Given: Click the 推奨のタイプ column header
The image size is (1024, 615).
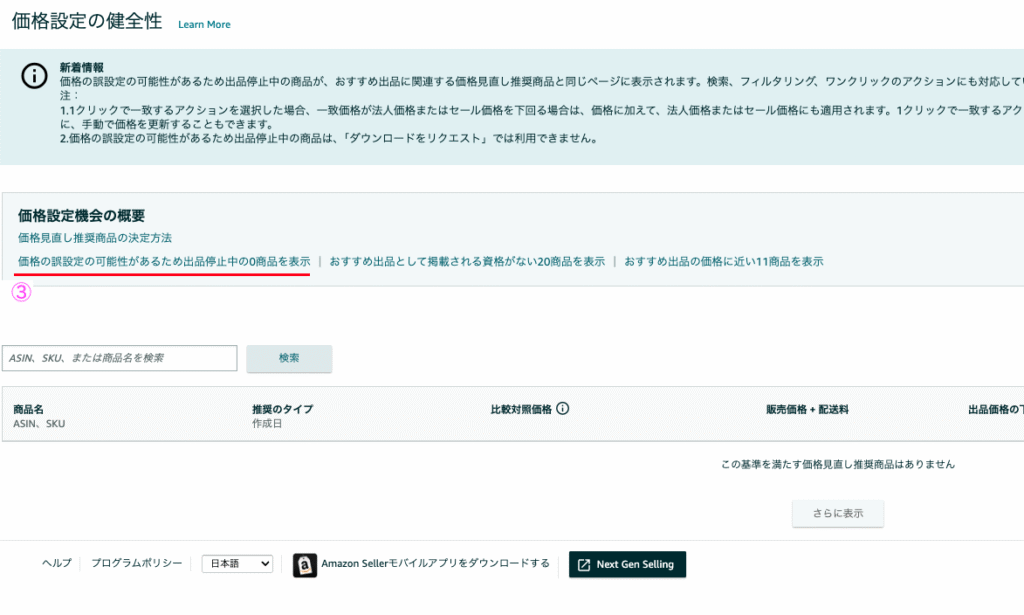Looking at the screenshot, I should pyautogui.click(x=282, y=410).
